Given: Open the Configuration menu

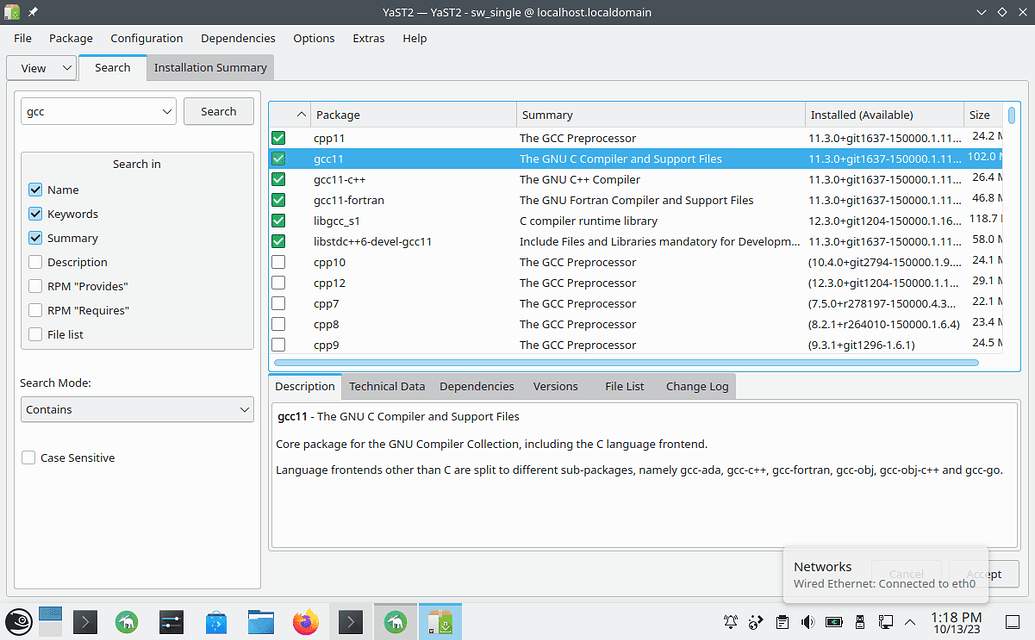Looking at the screenshot, I should (147, 38).
